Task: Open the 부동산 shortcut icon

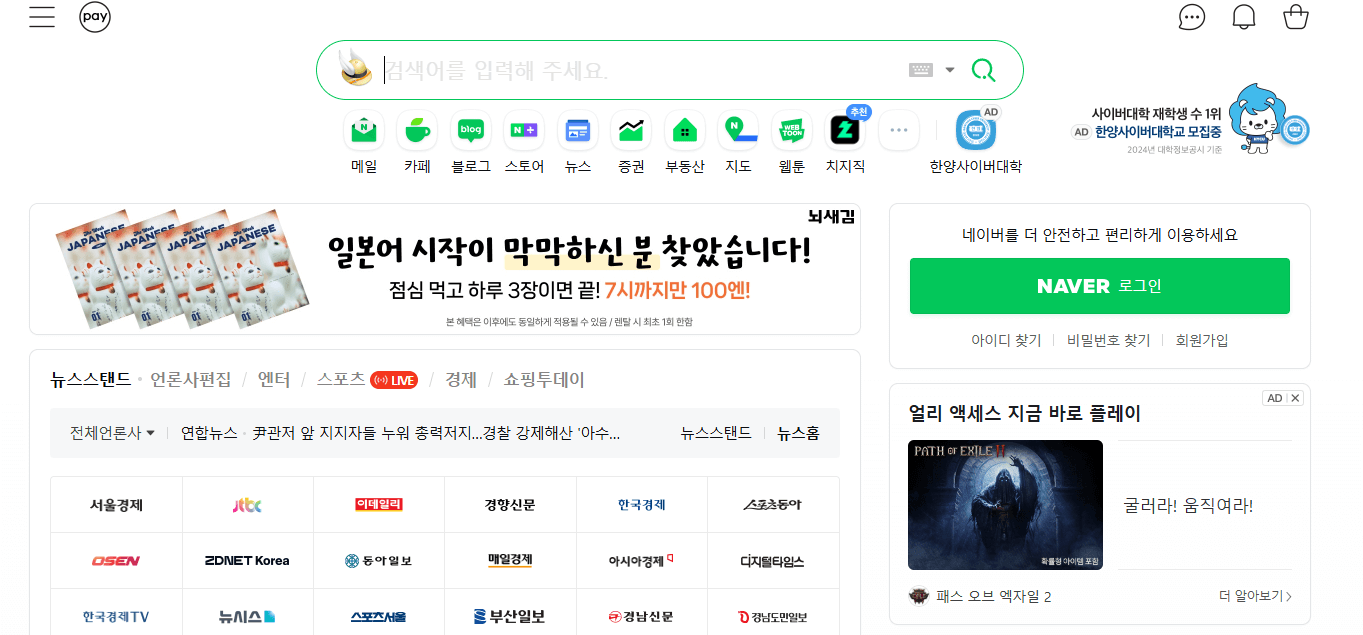Action: click(x=685, y=130)
